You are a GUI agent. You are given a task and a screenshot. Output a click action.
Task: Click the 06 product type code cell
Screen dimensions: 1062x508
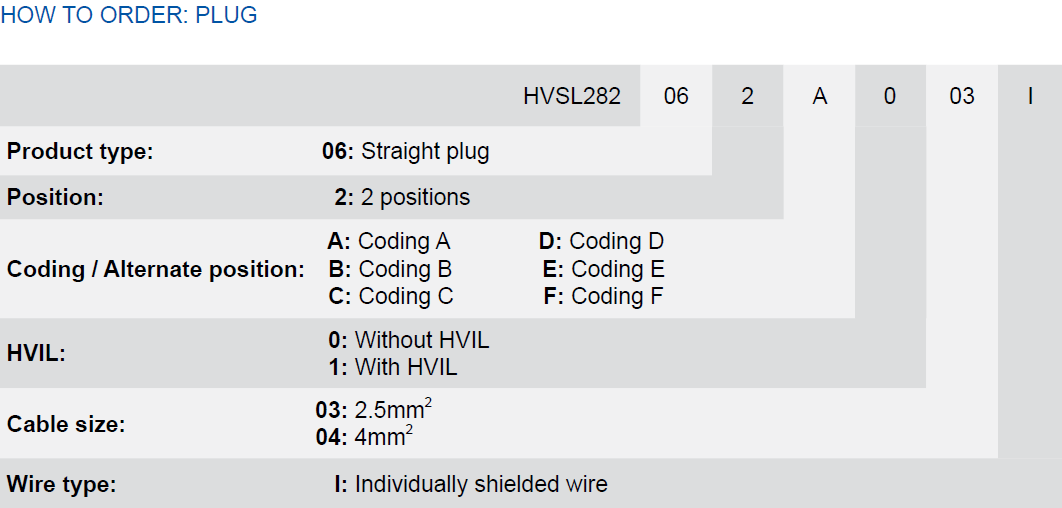pos(676,96)
